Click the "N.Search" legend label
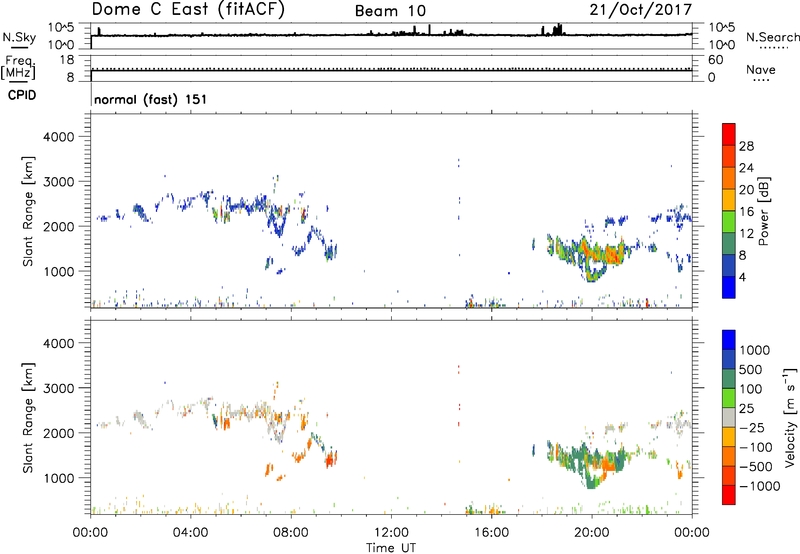The height and width of the screenshot is (554, 800). [772, 37]
